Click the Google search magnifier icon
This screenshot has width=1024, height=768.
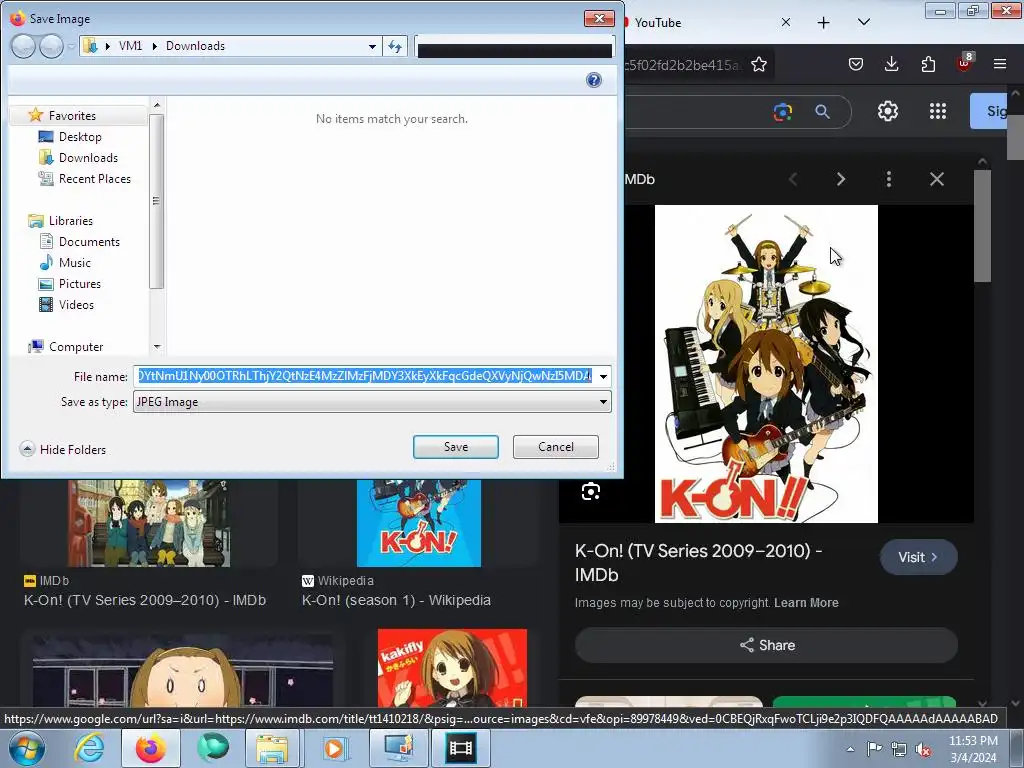822,112
